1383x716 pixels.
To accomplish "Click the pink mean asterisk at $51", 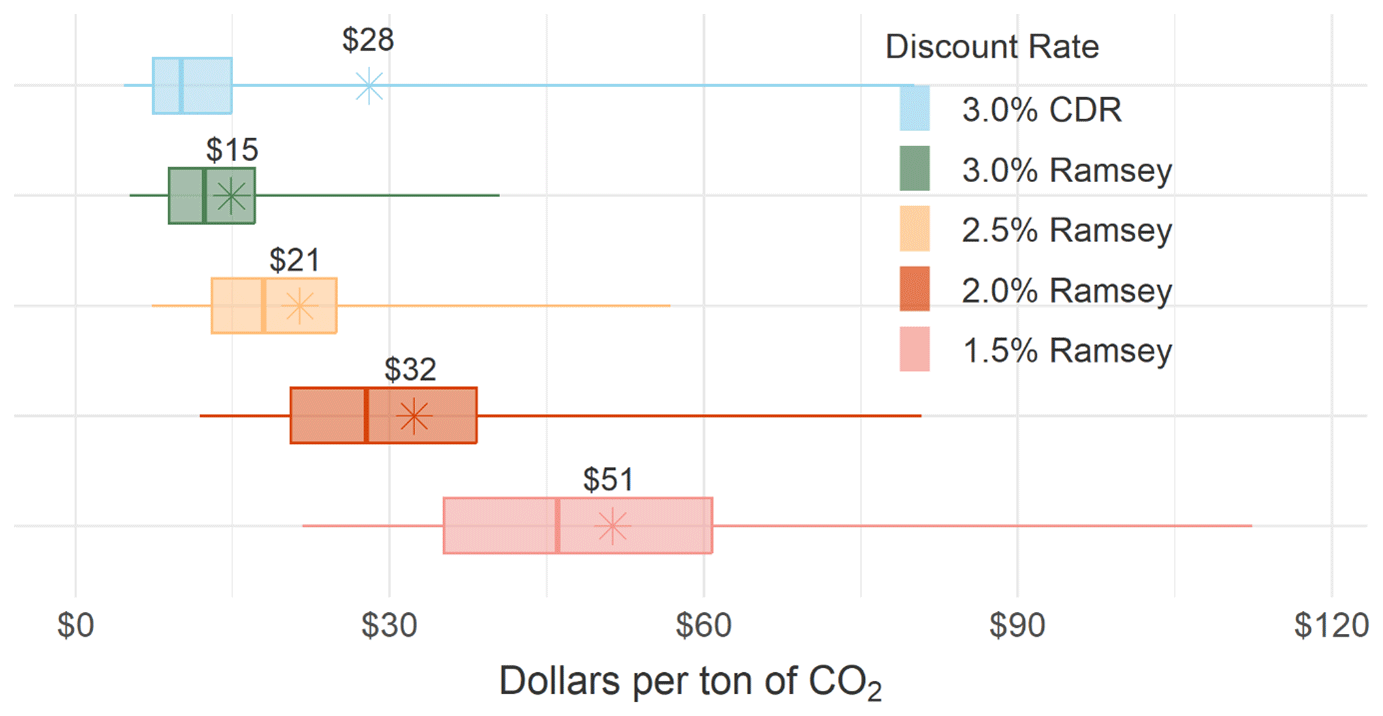I will point(612,525).
